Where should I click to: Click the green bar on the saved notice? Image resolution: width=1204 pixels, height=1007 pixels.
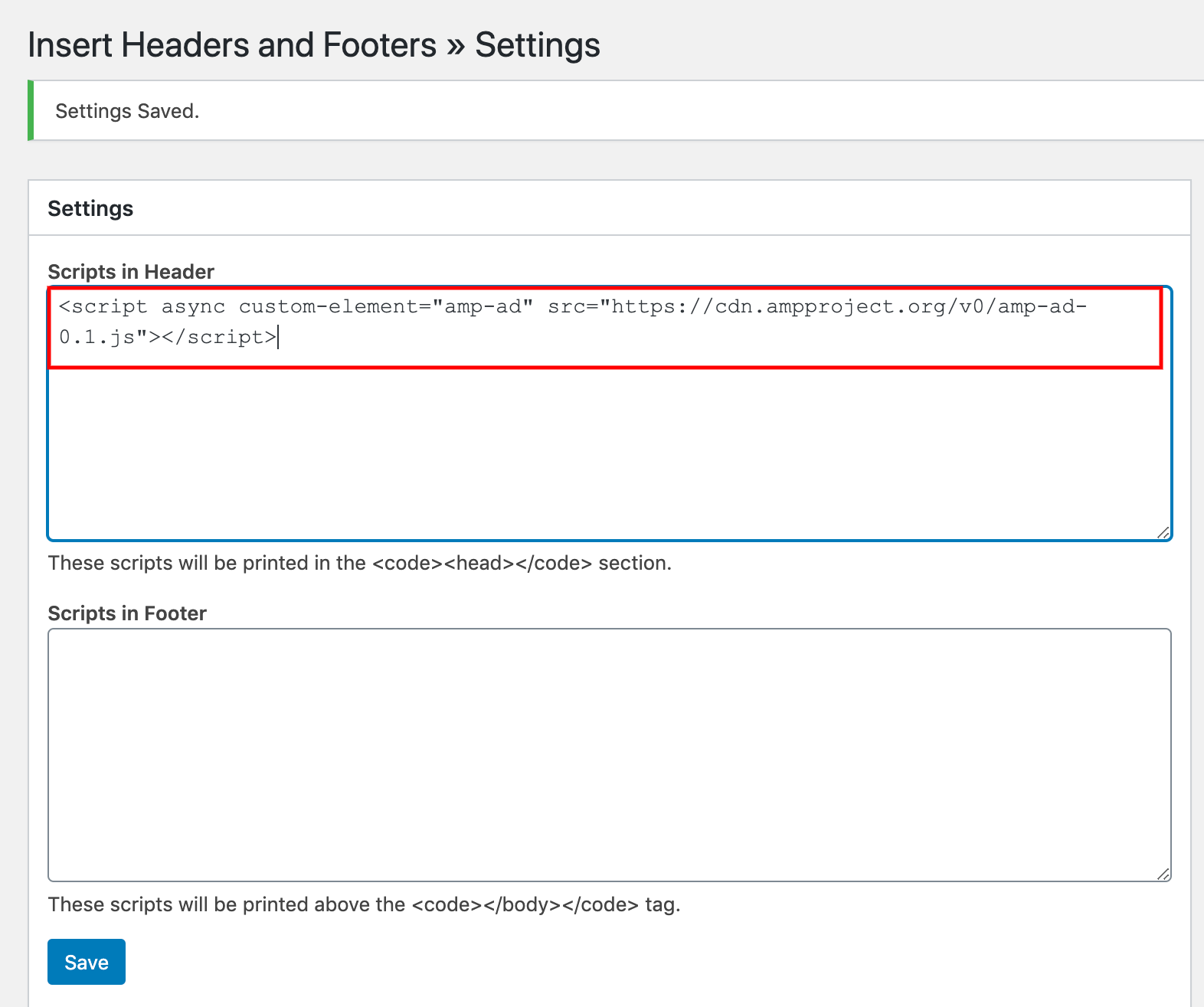[31, 110]
